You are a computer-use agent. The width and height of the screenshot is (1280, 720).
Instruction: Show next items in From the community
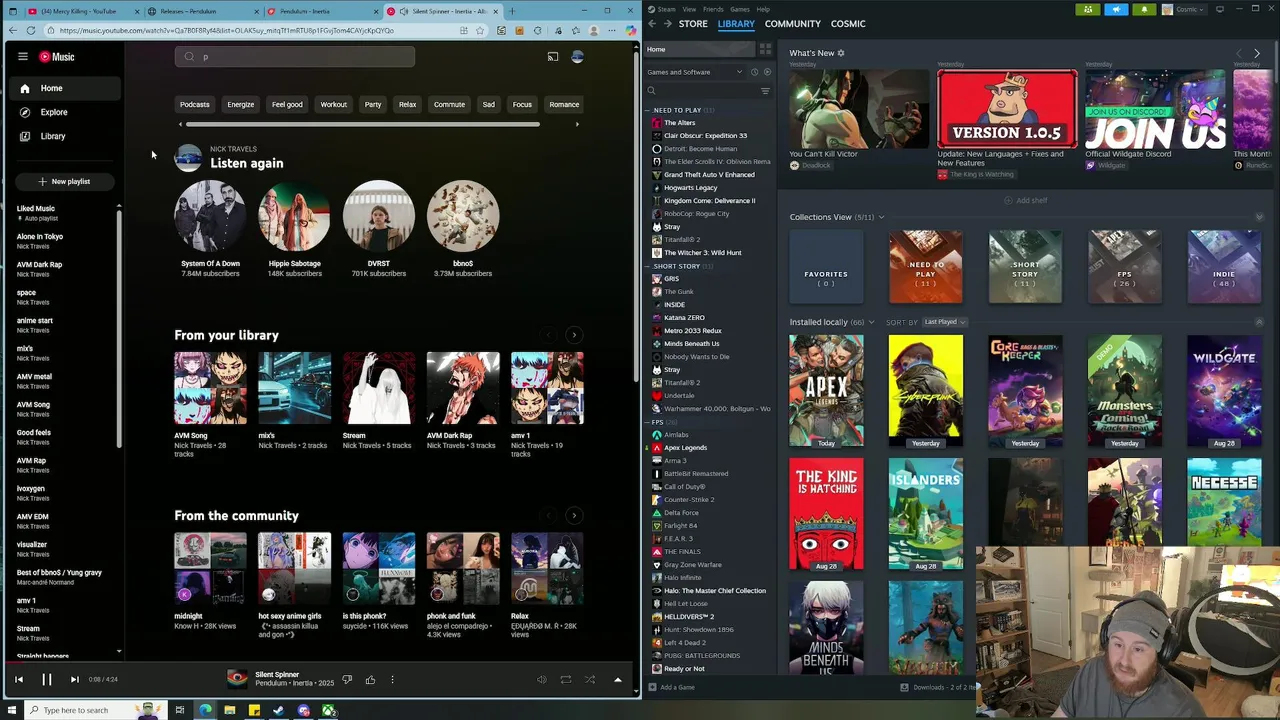[x=574, y=515]
